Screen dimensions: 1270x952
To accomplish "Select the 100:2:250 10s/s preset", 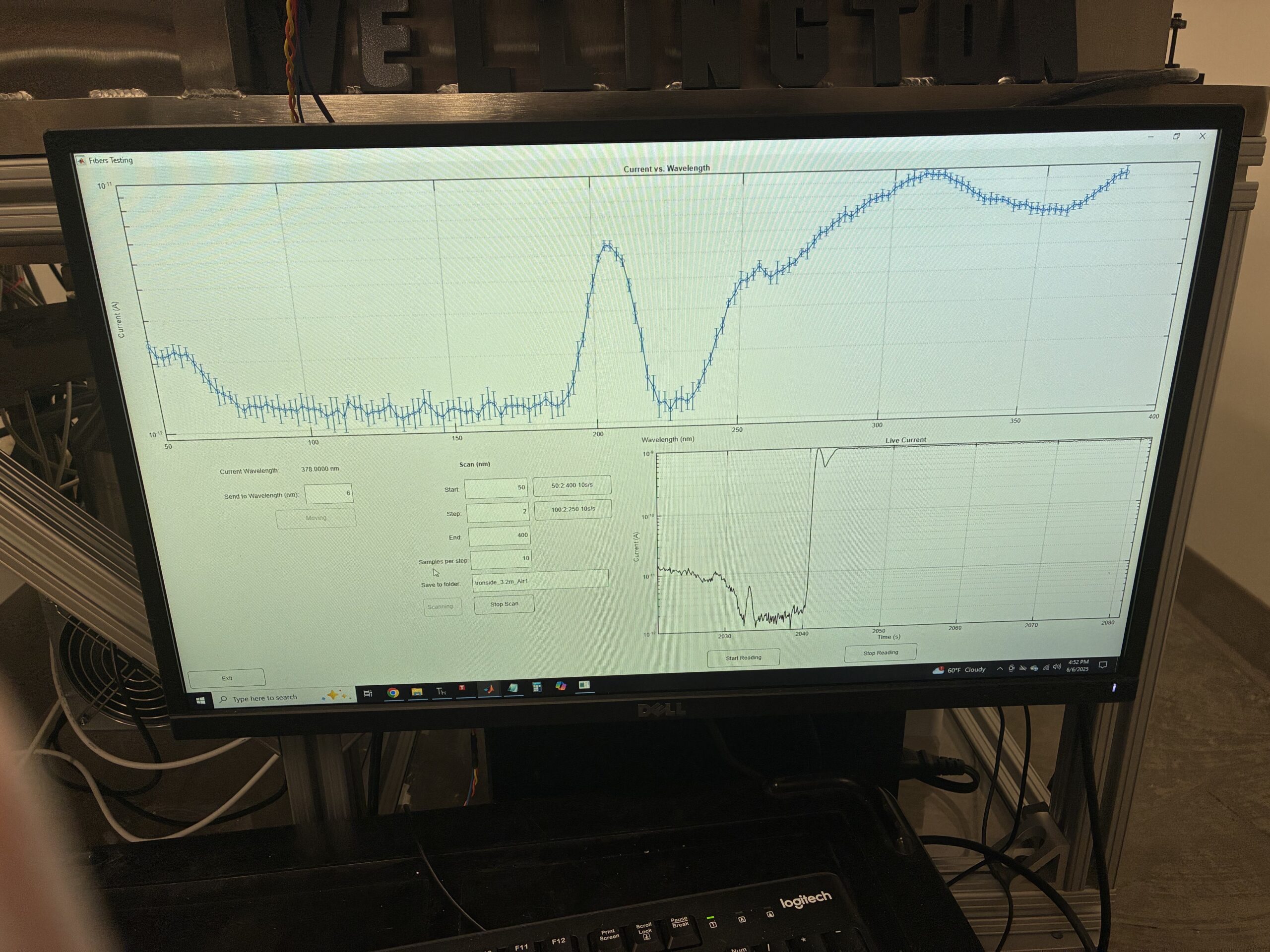I will [x=573, y=509].
